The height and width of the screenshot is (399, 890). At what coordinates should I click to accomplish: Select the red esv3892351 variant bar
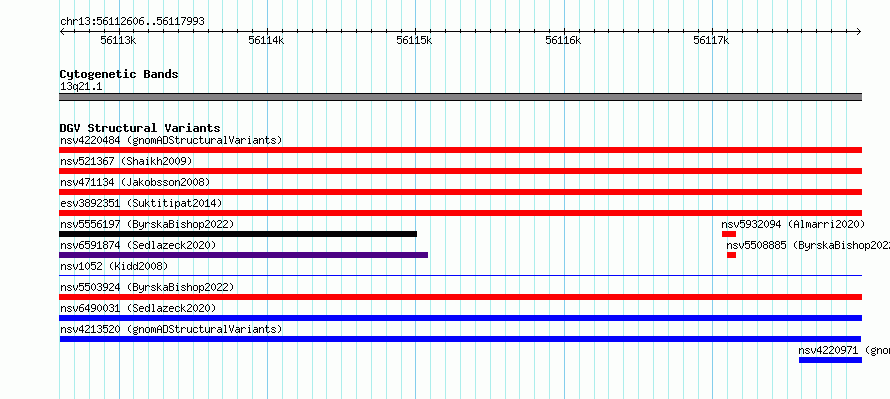click(460, 213)
